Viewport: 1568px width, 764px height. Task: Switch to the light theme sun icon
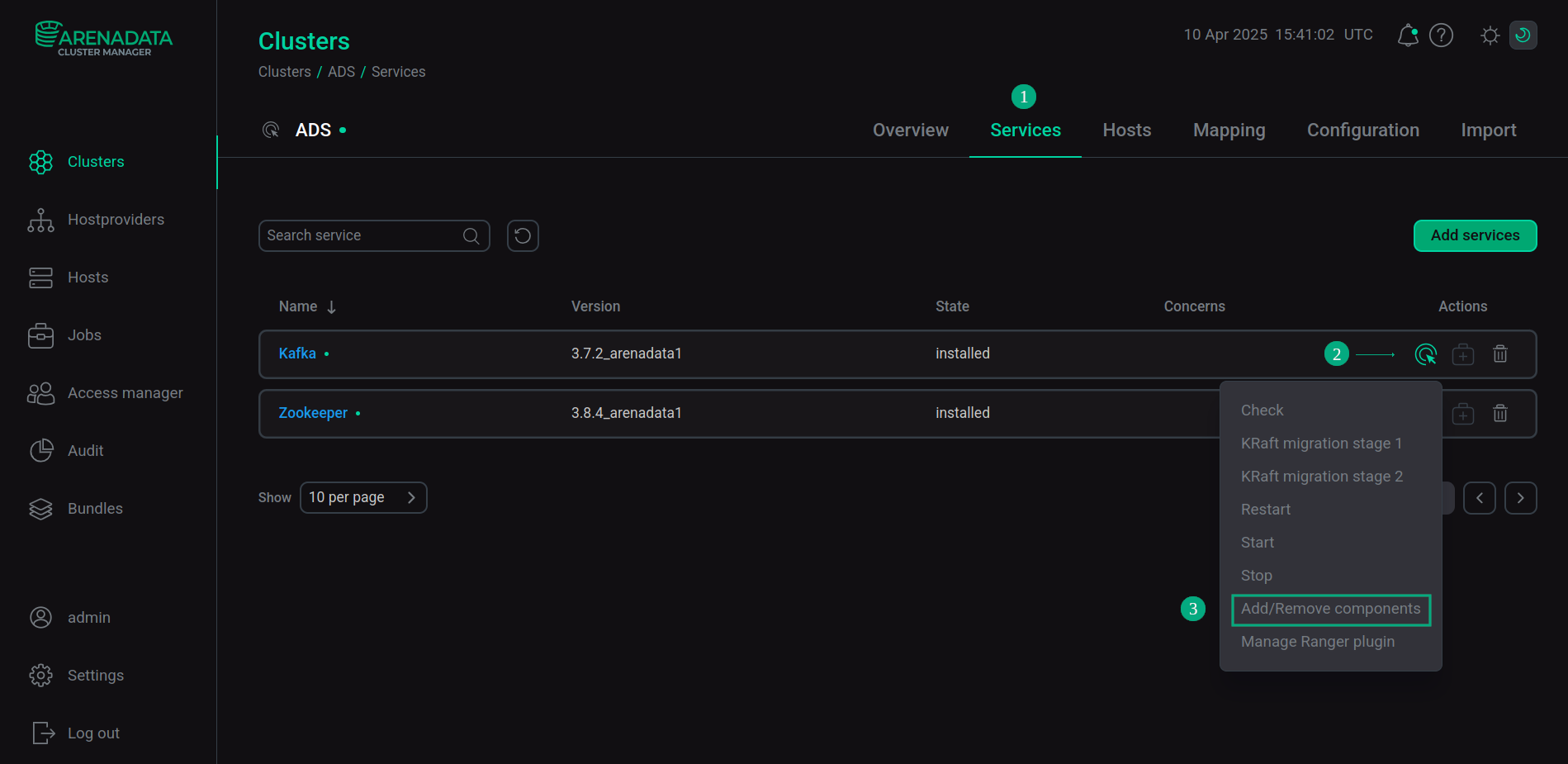coord(1490,36)
